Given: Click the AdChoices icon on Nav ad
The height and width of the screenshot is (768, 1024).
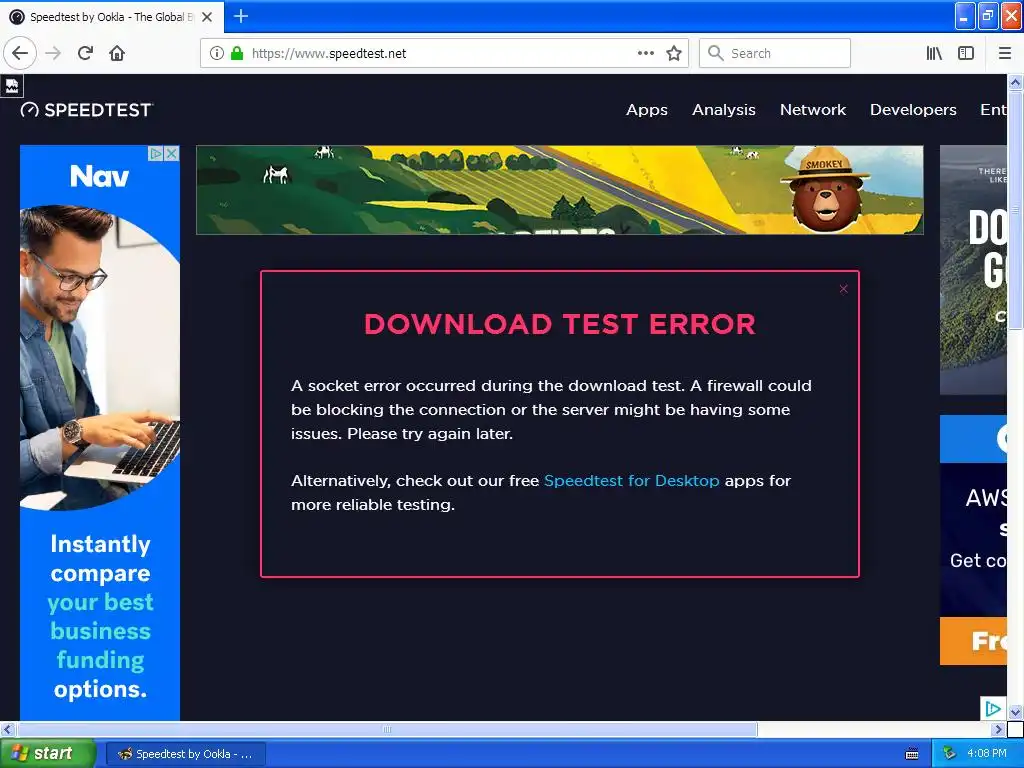Looking at the screenshot, I should coord(156,153).
